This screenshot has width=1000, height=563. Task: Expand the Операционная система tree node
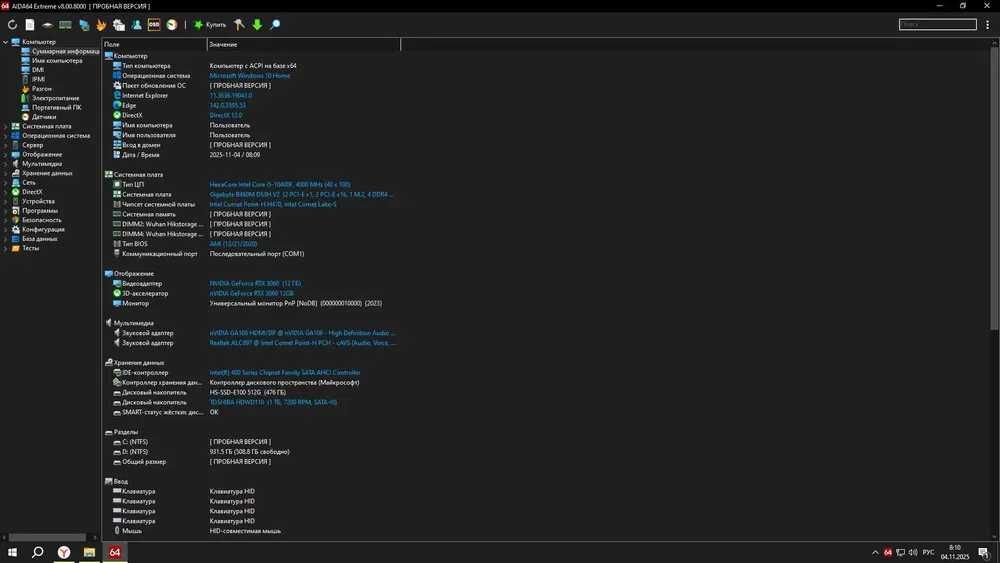pos(6,136)
